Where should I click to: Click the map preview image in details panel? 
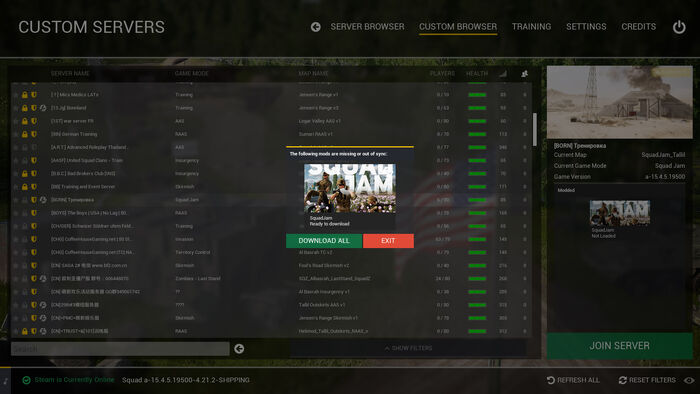pos(620,102)
